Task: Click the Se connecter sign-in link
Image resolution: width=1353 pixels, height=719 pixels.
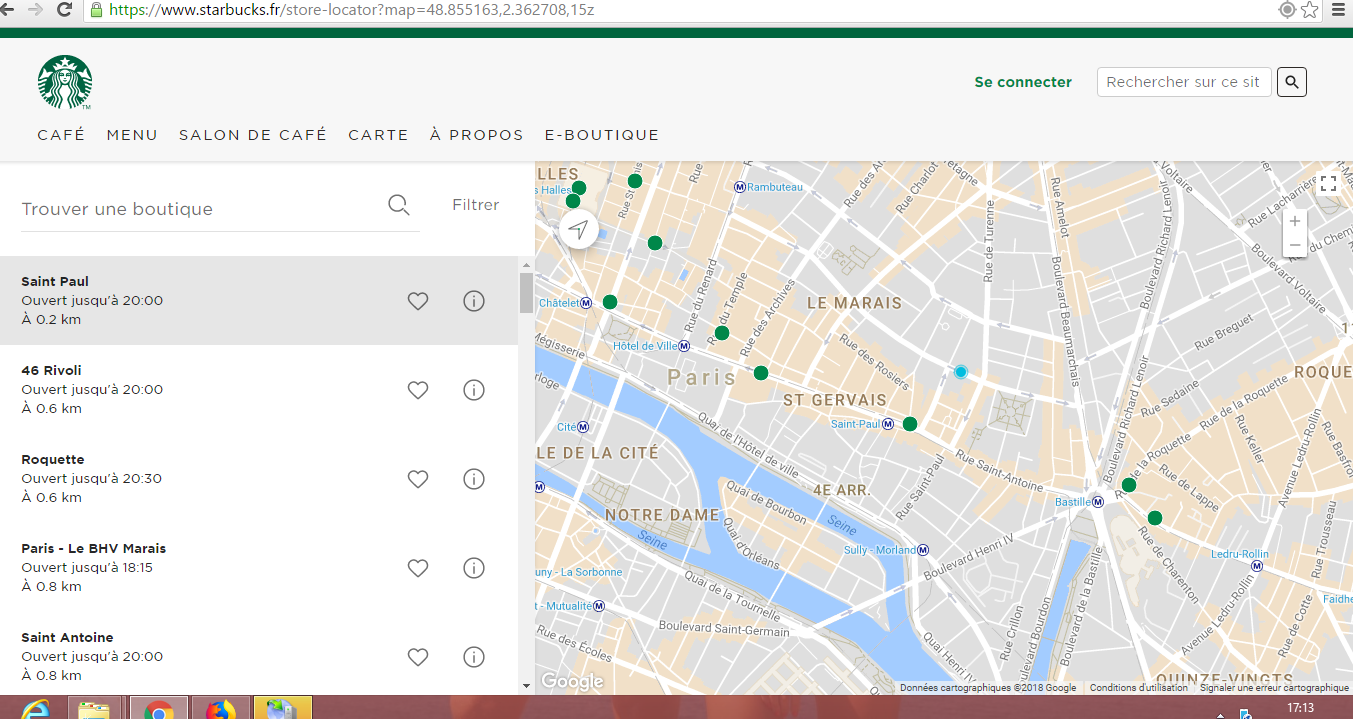Action: click(x=1023, y=82)
